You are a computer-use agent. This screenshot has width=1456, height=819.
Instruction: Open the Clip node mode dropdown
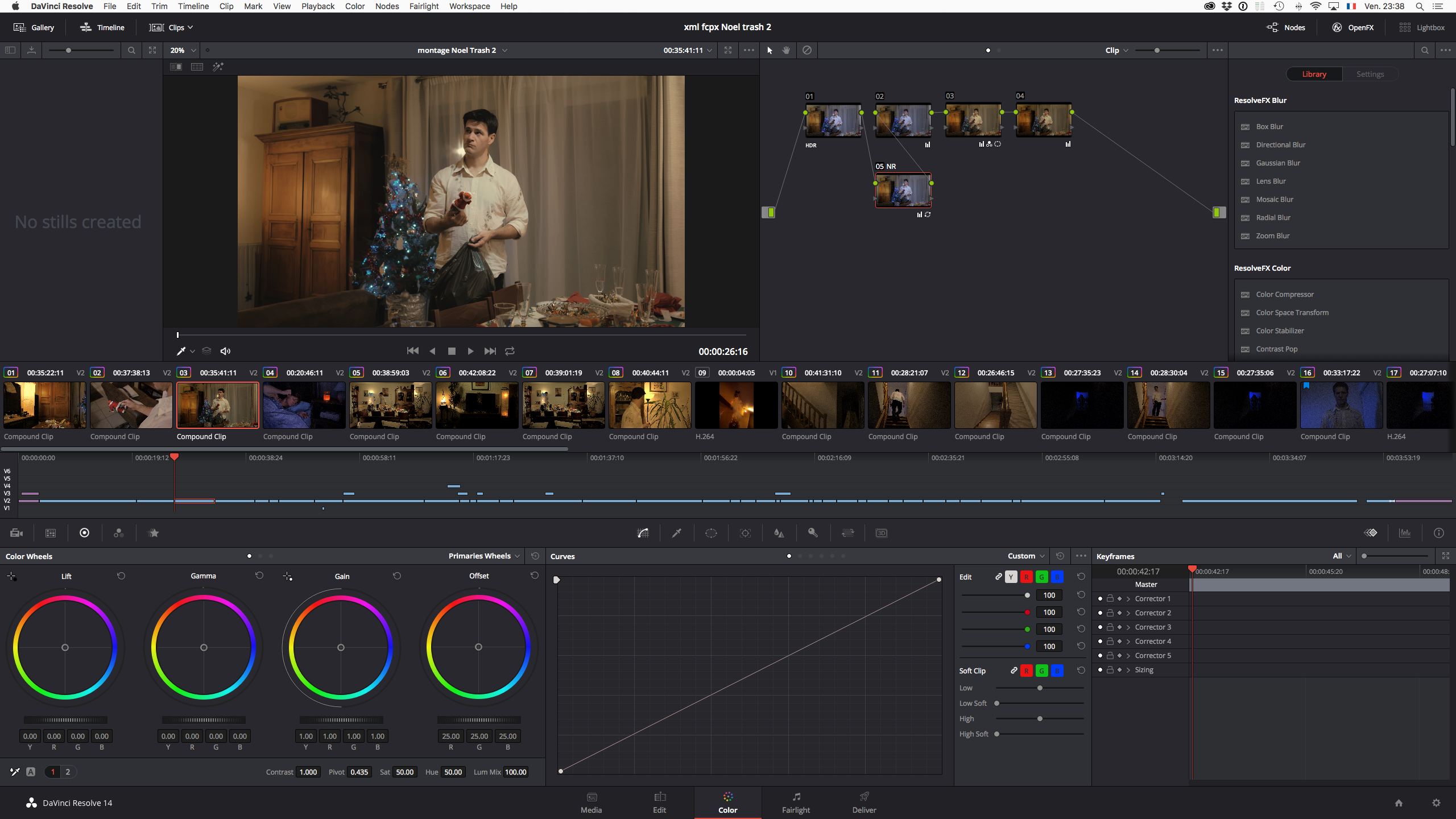(x=1116, y=50)
